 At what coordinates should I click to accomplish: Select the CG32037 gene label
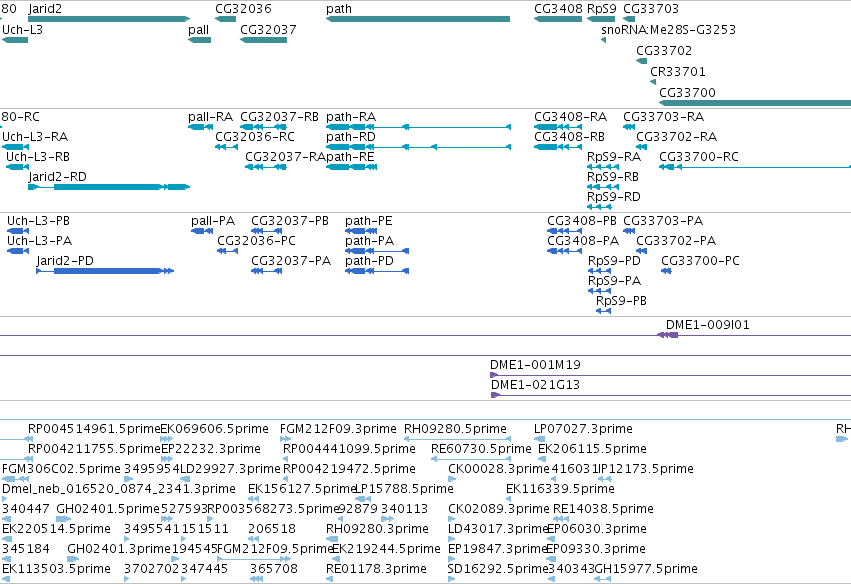[268, 30]
